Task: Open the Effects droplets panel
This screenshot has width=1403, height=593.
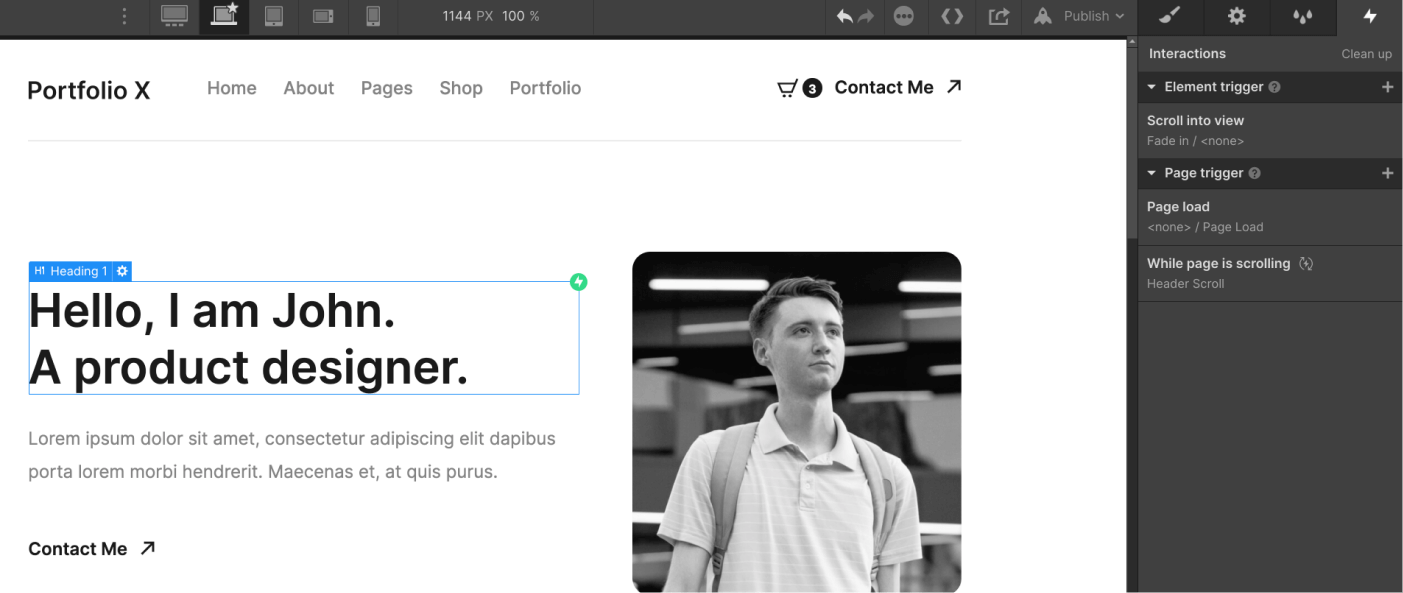Action: (x=1302, y=16)
